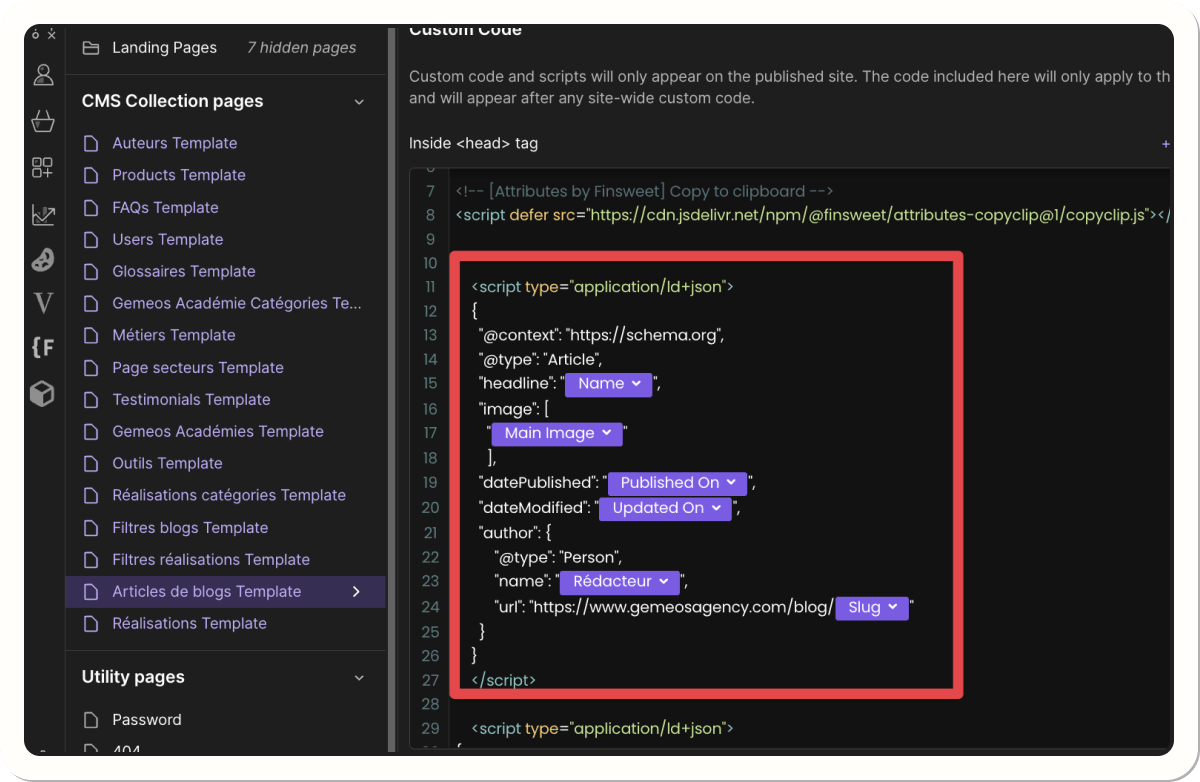1200x782 pixels.
Task: Open the Gemeos Académies Template page
Action: (x=218, y=431)
